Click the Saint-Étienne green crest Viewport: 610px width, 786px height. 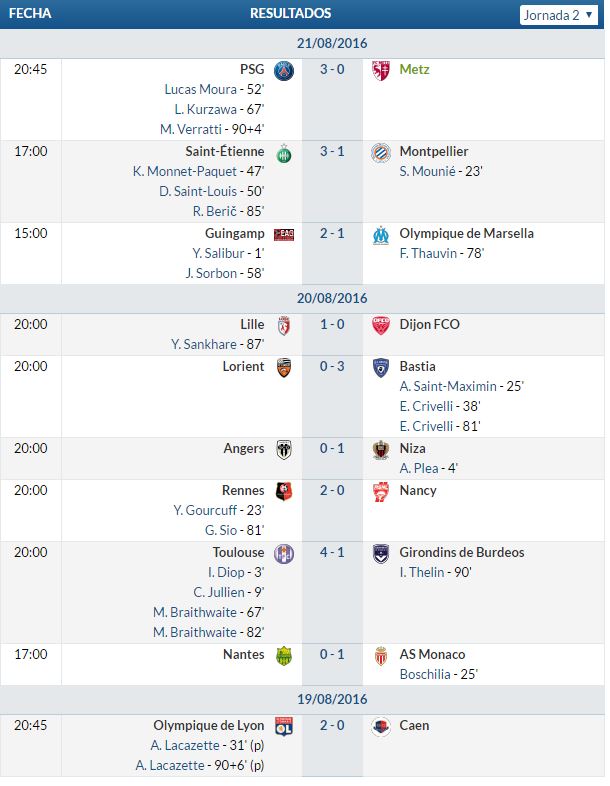coord(284,154)
